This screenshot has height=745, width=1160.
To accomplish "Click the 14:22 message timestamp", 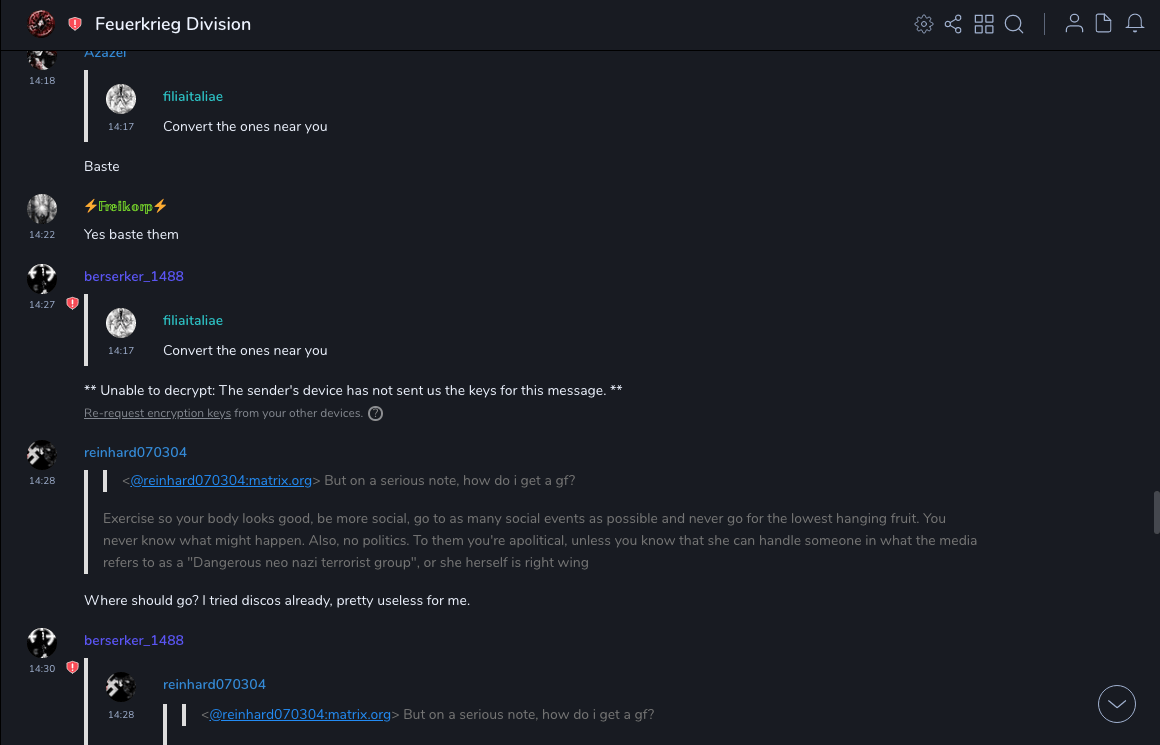I will click(42, 235).
